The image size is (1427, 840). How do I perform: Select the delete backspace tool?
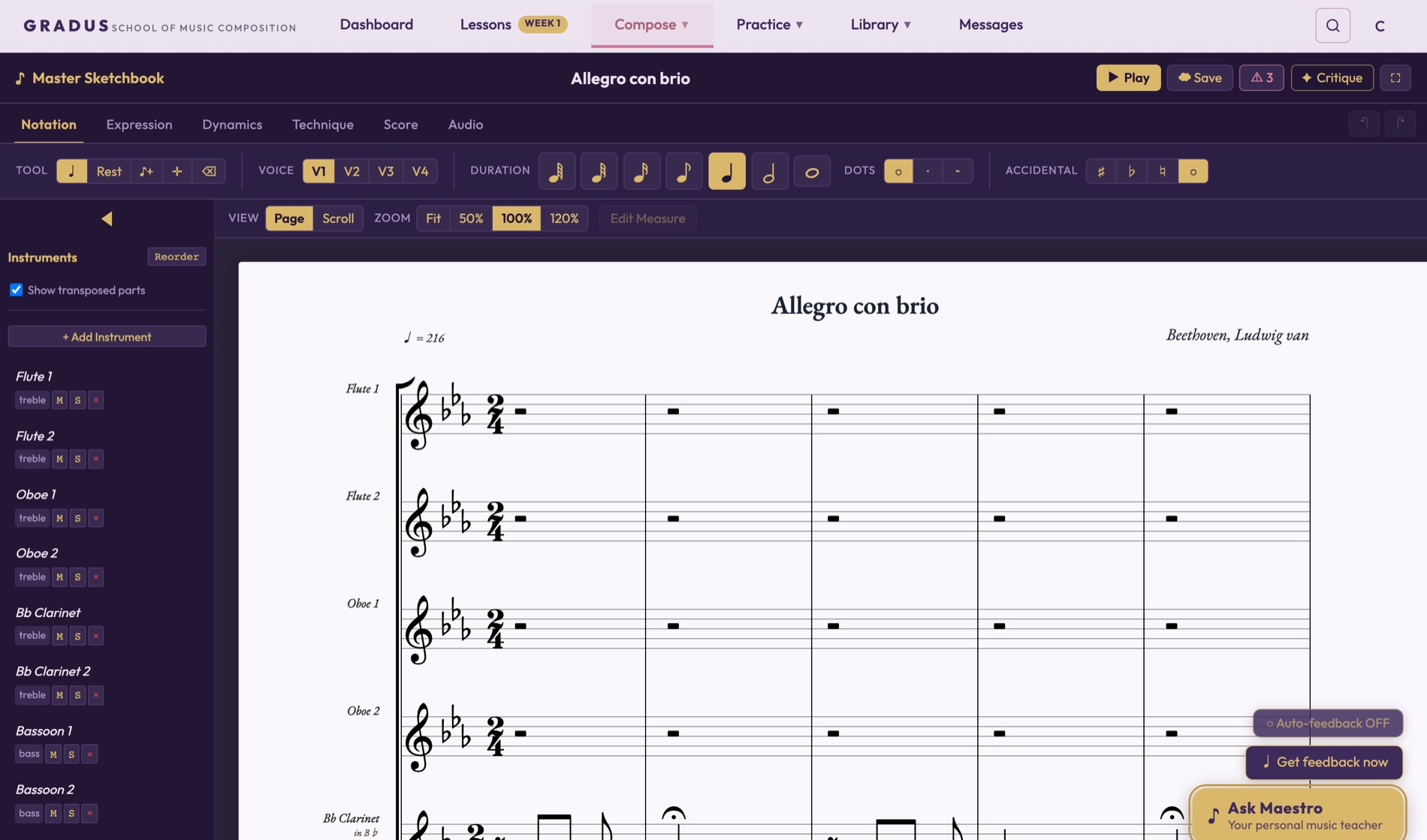pos(209,171)
